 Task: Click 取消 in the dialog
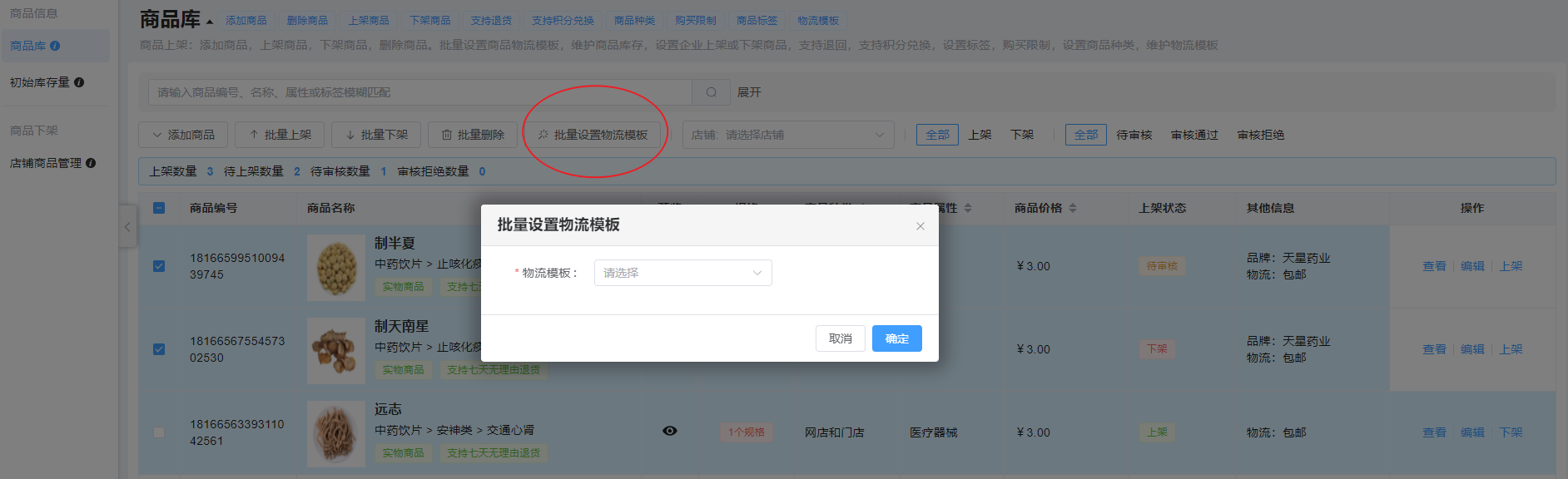click(841, 338)
